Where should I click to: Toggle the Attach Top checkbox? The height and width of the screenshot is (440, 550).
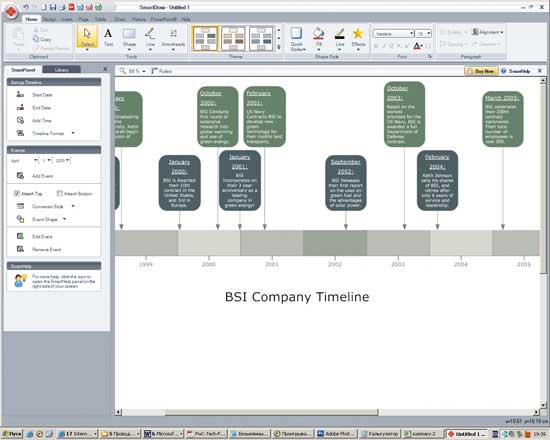click(x=16, y=193)
